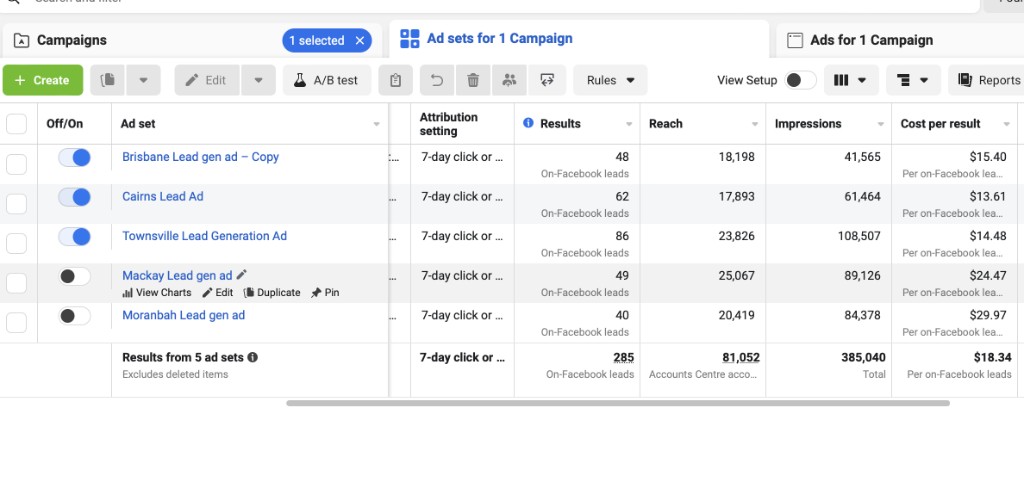Click the Off/On column header
Viewport: 1024px width, 482px height.
pos(65,123)
